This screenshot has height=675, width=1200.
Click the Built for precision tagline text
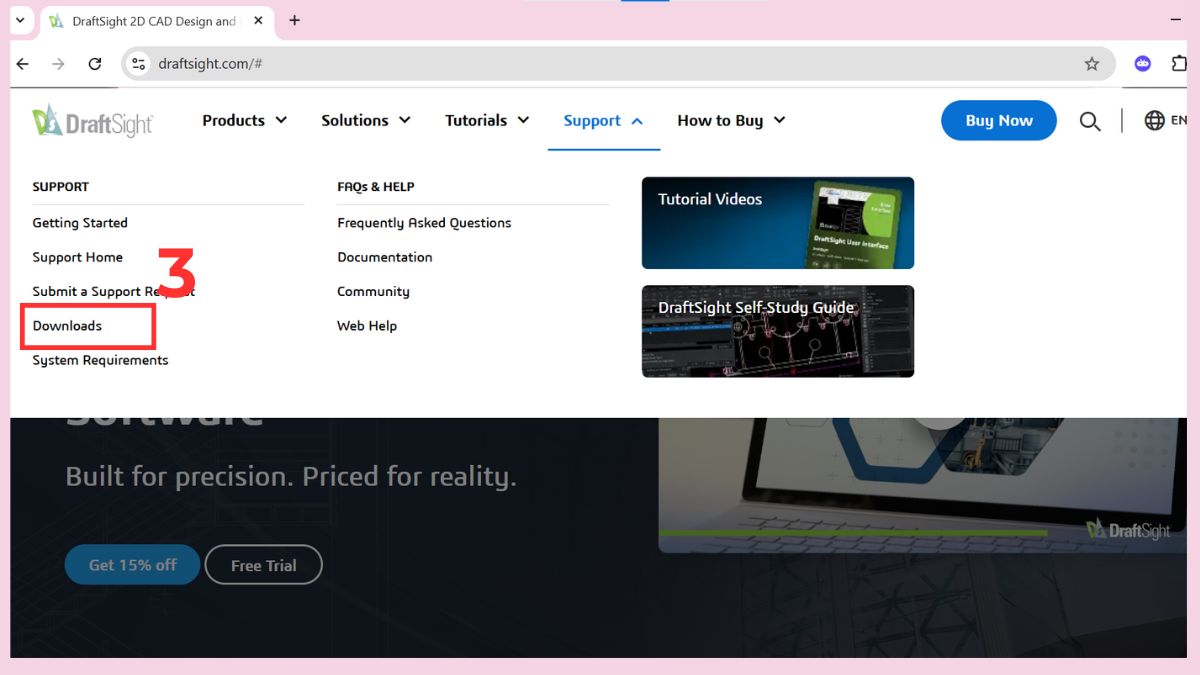291,476
